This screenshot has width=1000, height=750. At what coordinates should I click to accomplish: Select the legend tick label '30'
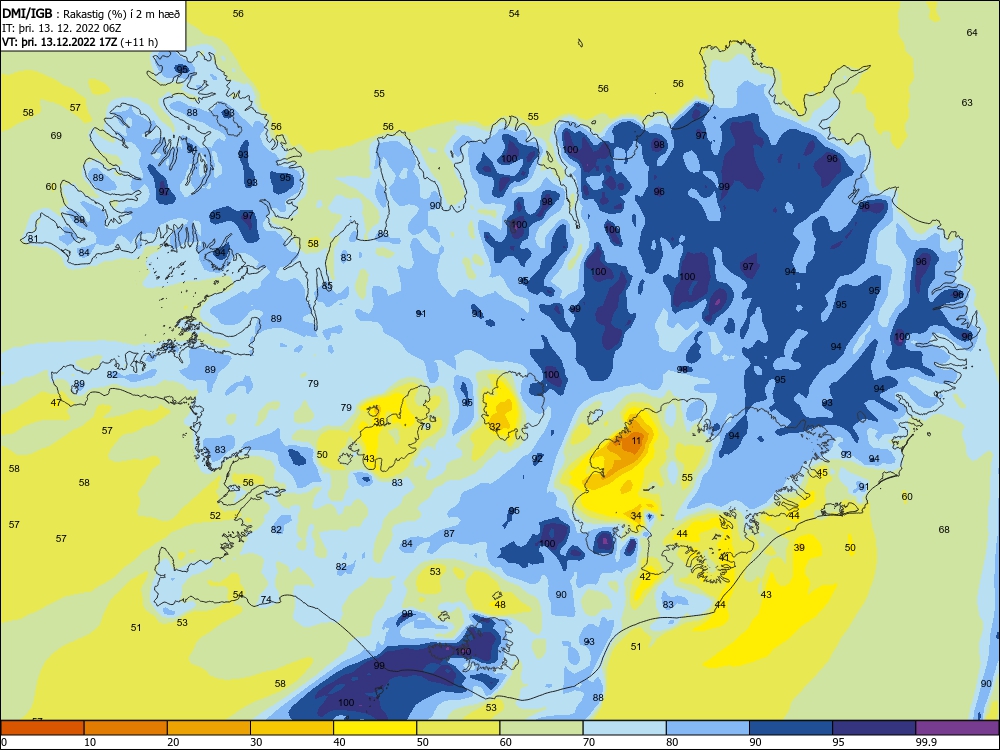coord(256,742)
